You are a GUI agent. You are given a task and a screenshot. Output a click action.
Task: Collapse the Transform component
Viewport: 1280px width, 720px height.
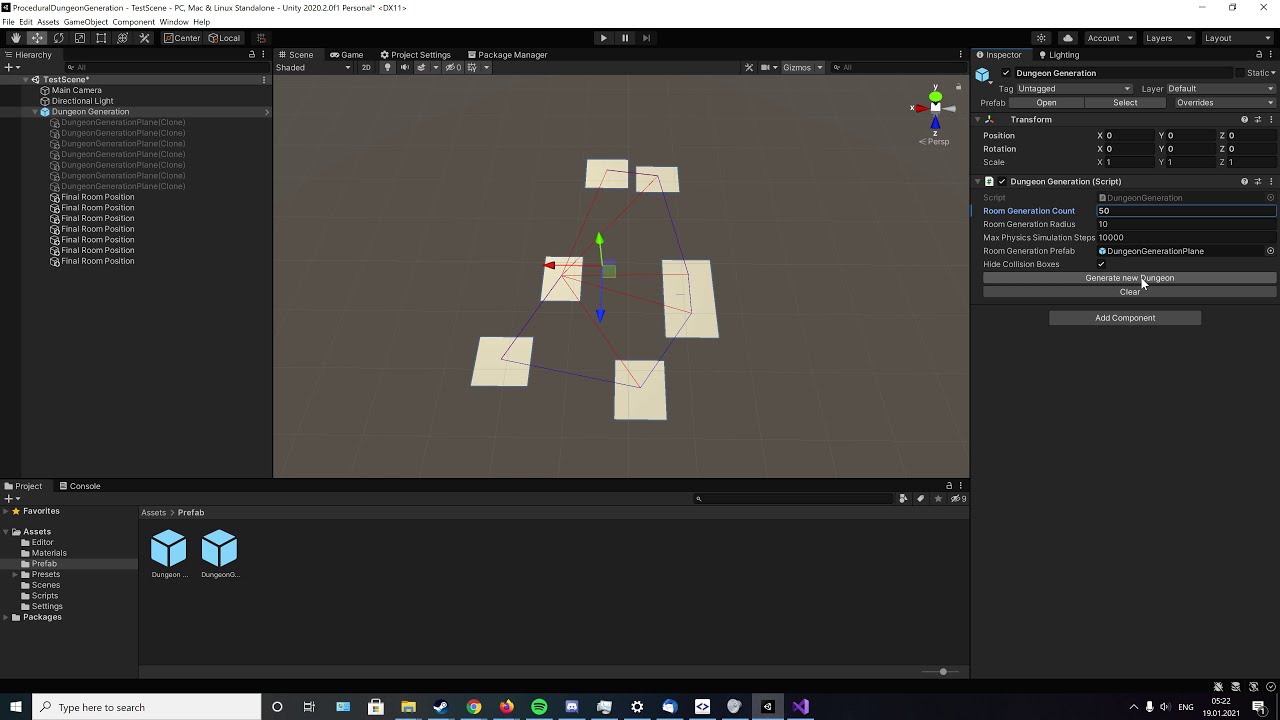(x=978, y=120)
